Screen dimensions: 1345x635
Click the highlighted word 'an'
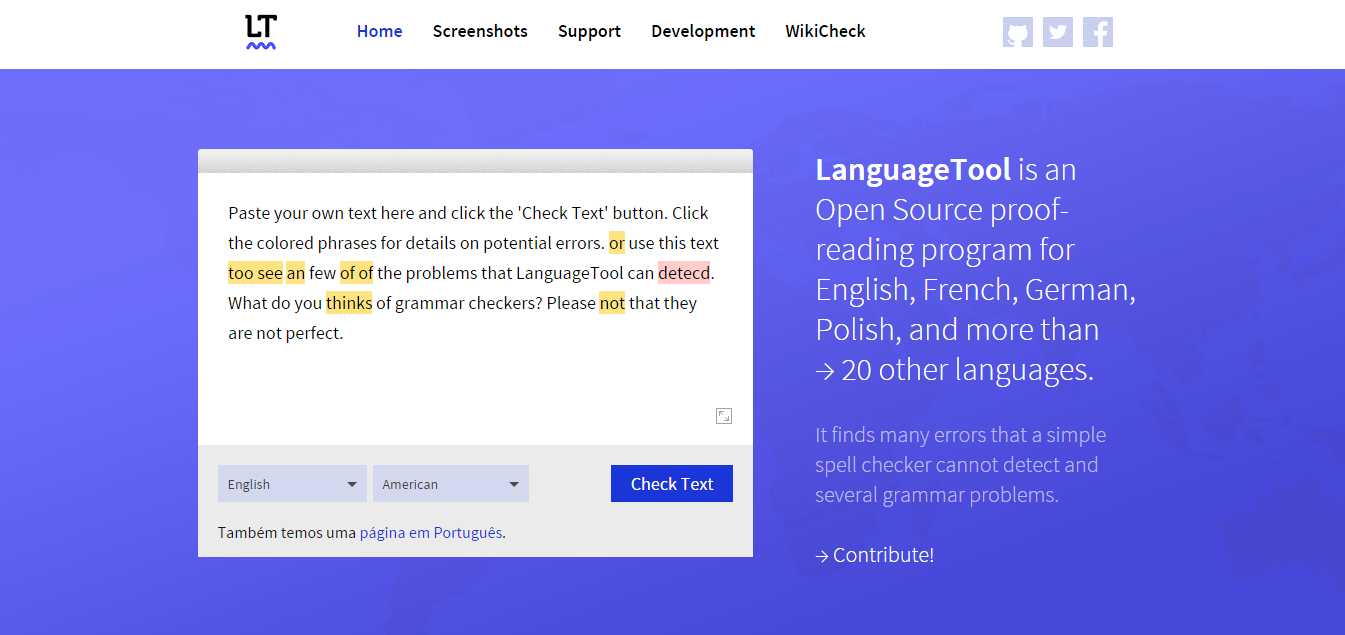pos(295,273)
